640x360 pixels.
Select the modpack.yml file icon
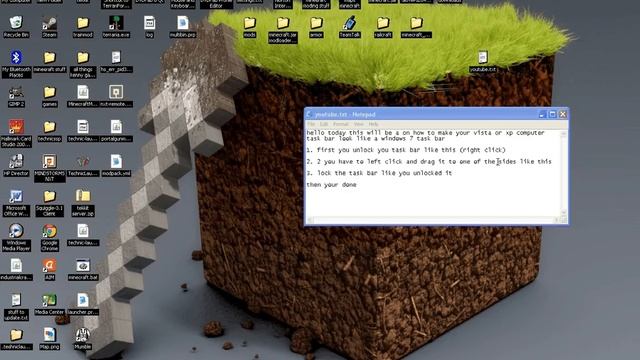point(116,166)
